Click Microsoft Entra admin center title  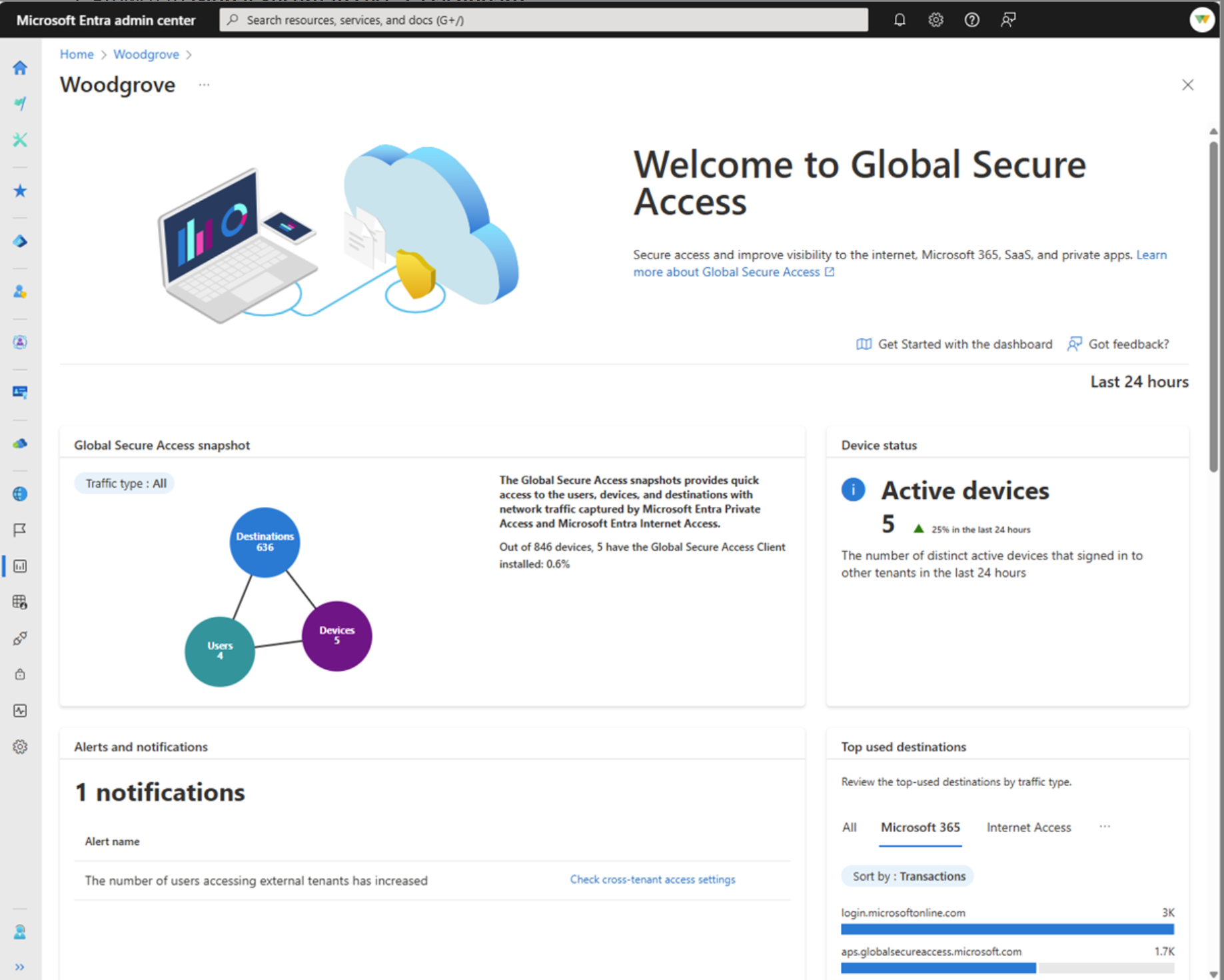(x=106, y=20)
